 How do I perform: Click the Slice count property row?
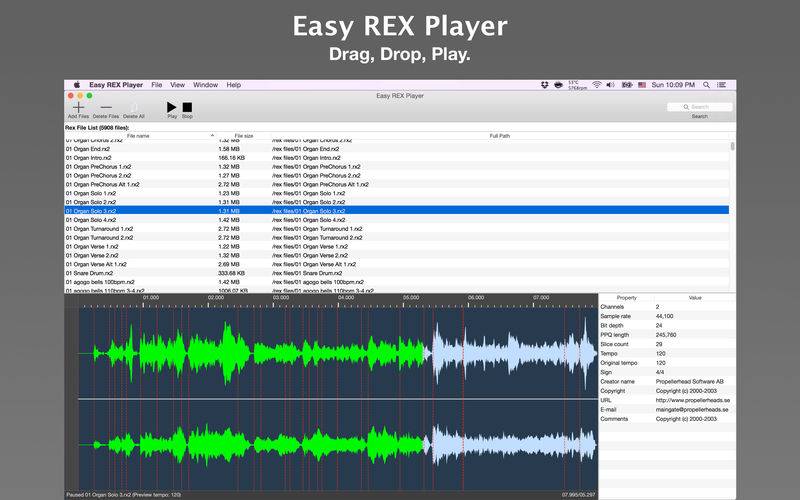(x=667, y=344)
